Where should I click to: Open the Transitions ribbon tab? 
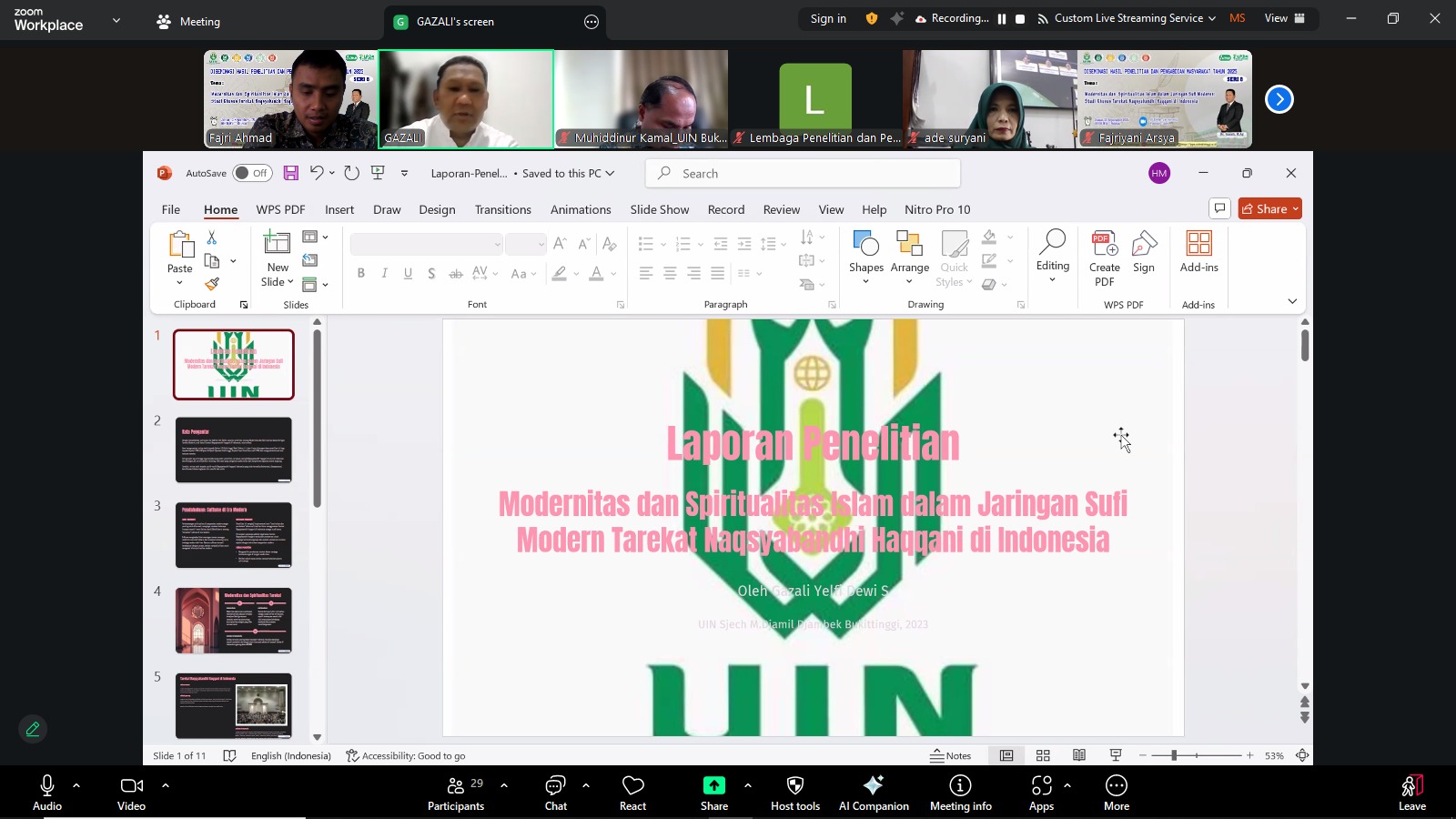point(502,209)
